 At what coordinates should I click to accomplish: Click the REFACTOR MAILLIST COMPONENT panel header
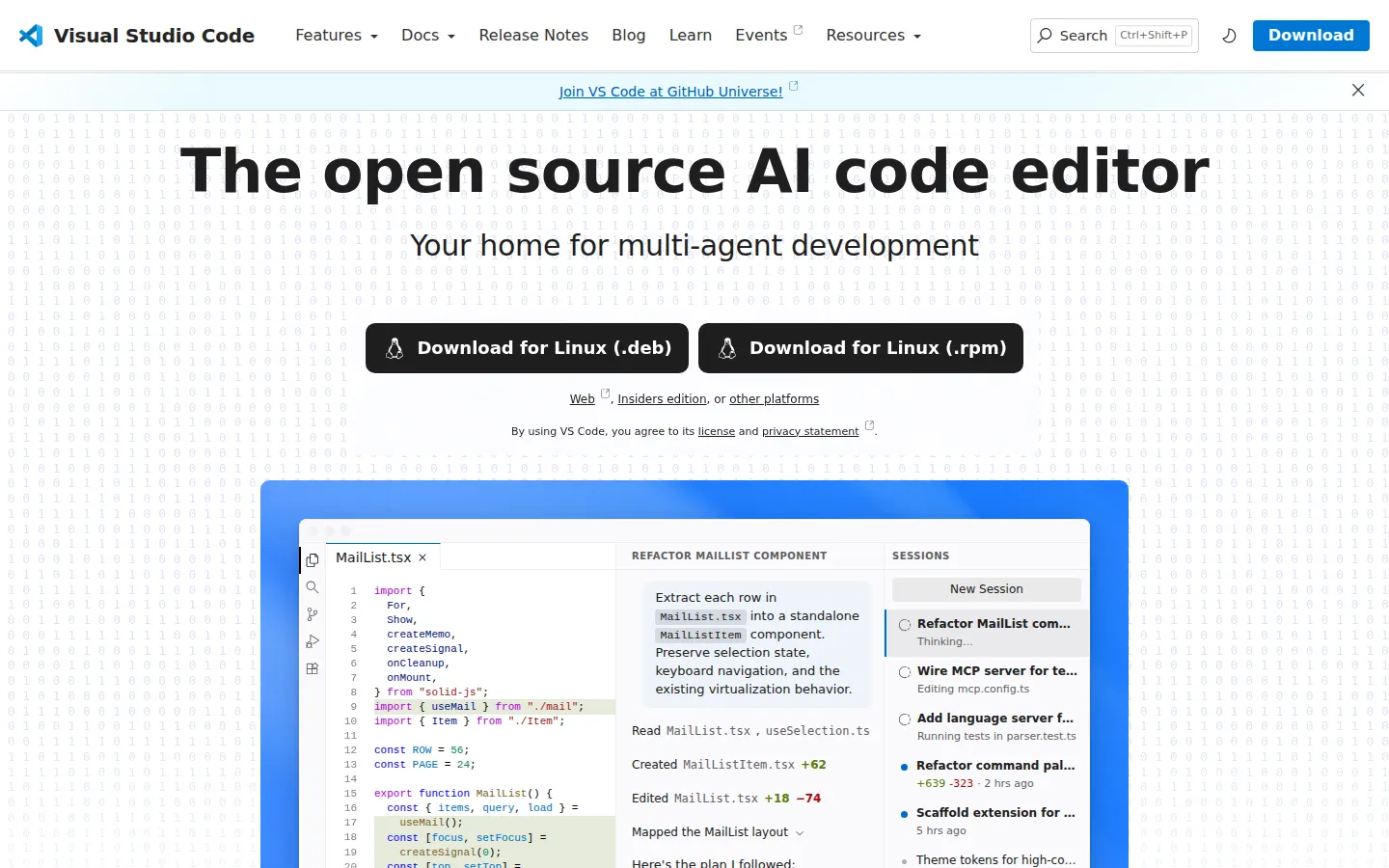[729, 556]
